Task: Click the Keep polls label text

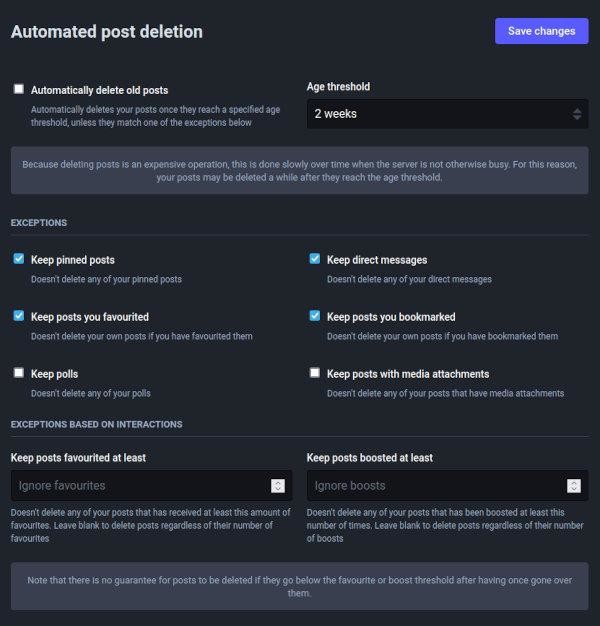Action: pos(54,374)
